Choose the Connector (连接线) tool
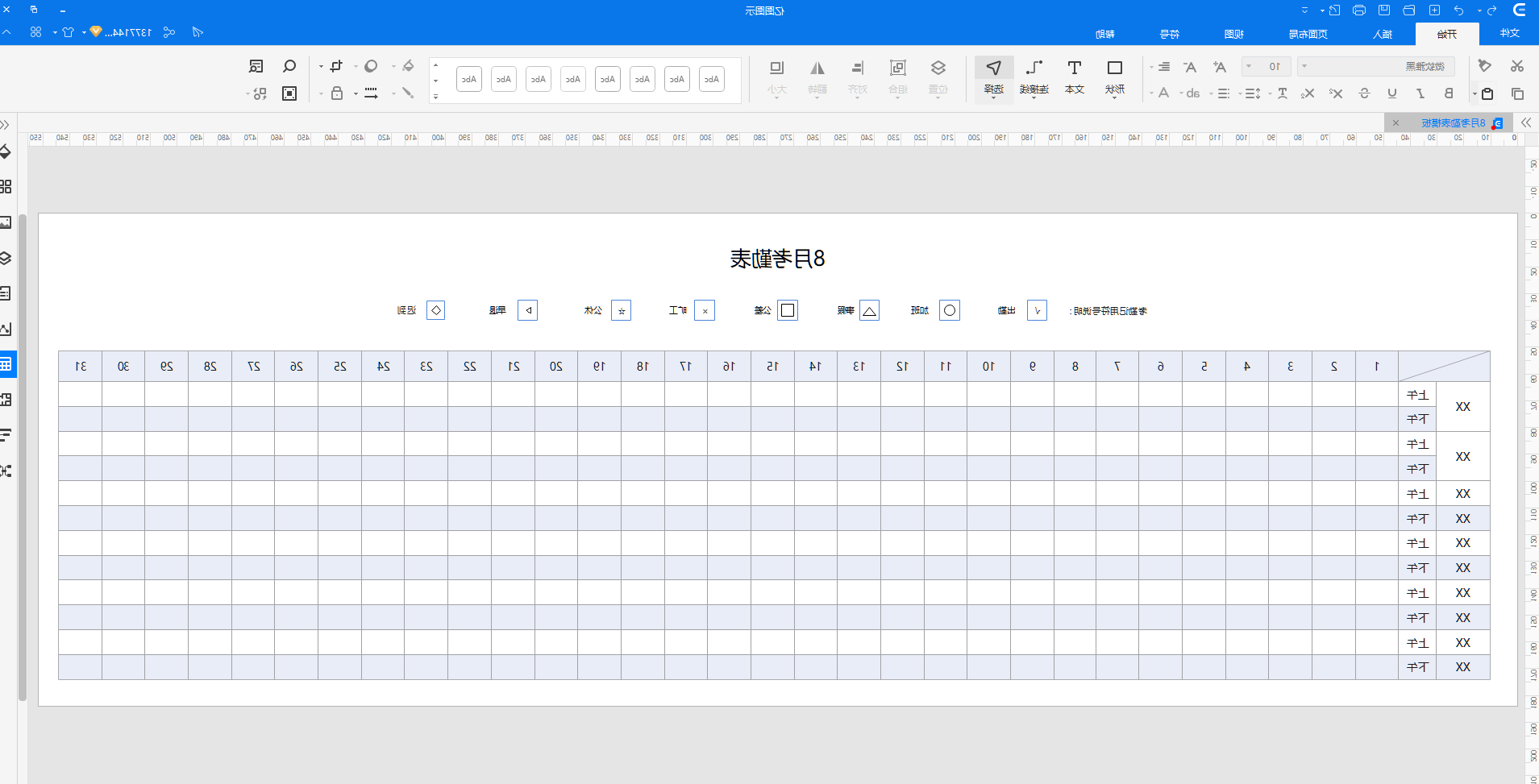The height and width of the screenshot is (784, 1539). tap(1034, 77)
